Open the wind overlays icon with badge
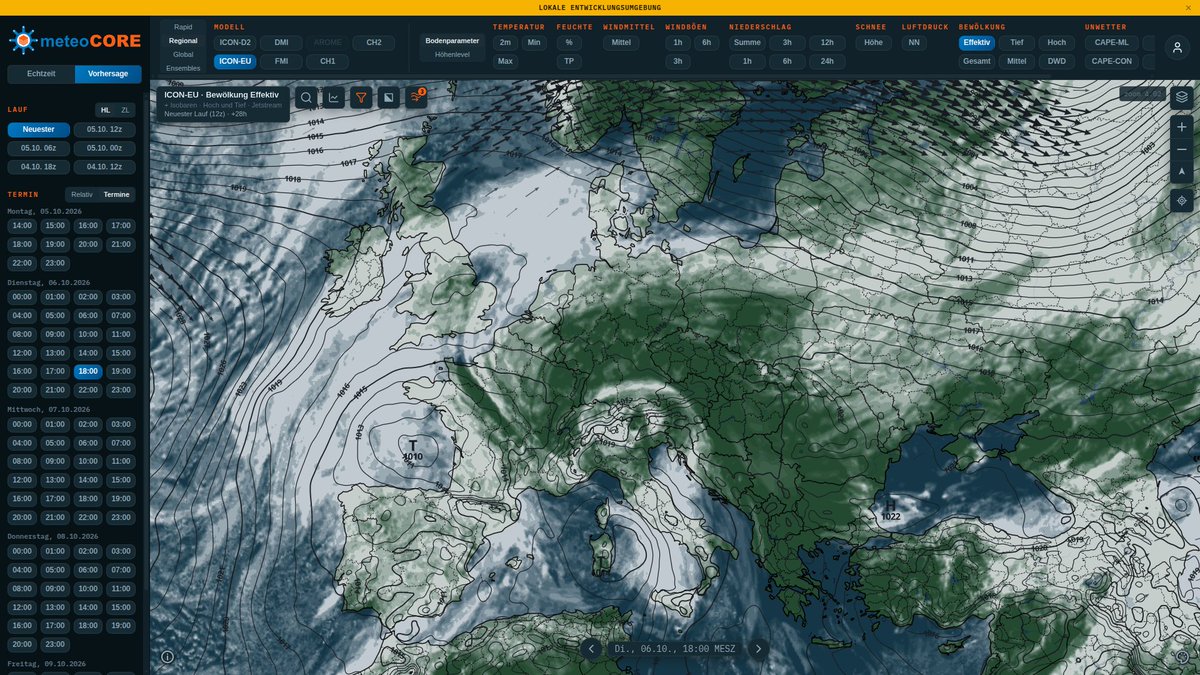1200x675 pixels. tap(415, 97)
